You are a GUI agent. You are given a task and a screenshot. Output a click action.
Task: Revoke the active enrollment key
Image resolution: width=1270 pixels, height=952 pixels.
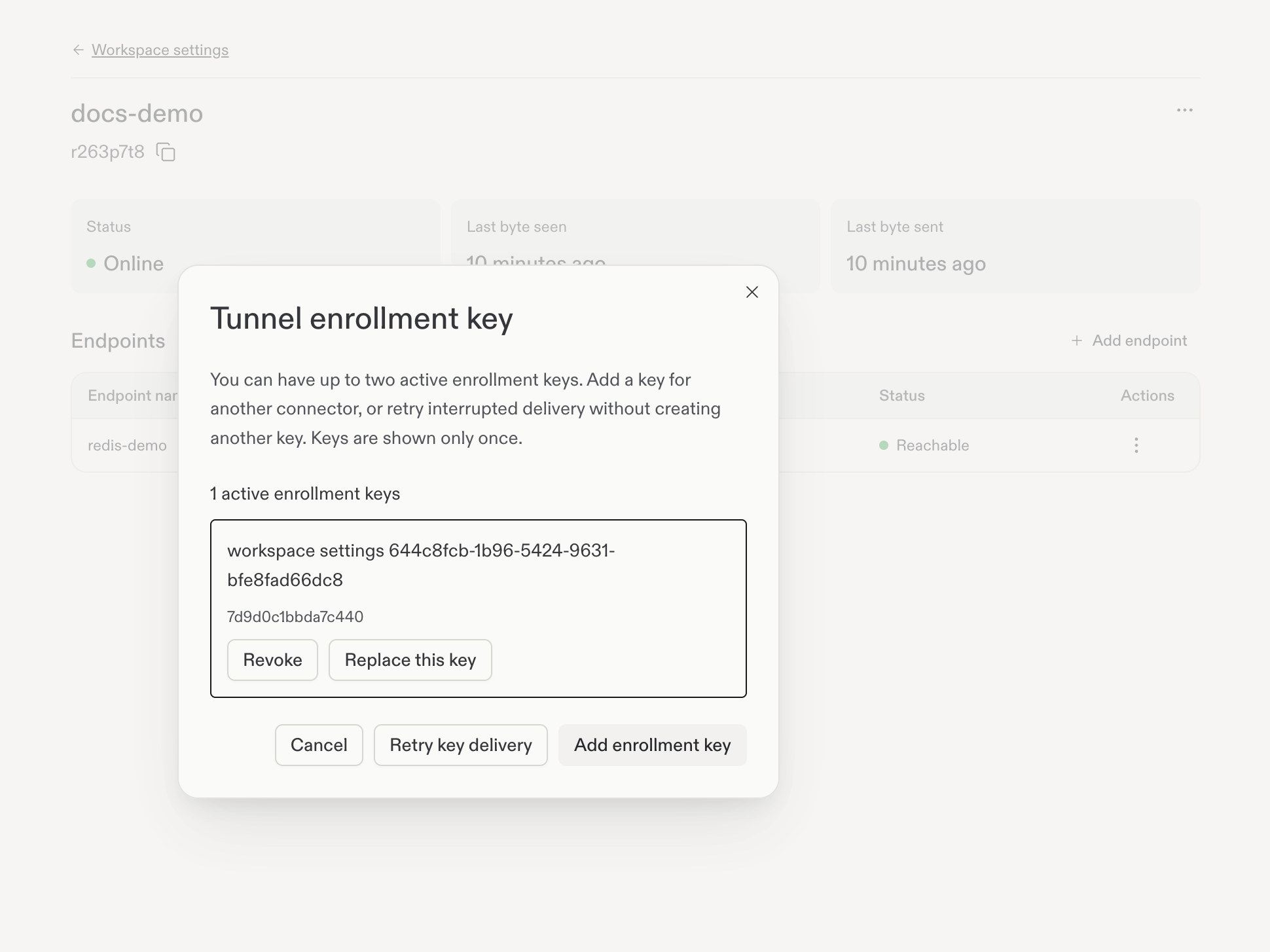[272, 660]
